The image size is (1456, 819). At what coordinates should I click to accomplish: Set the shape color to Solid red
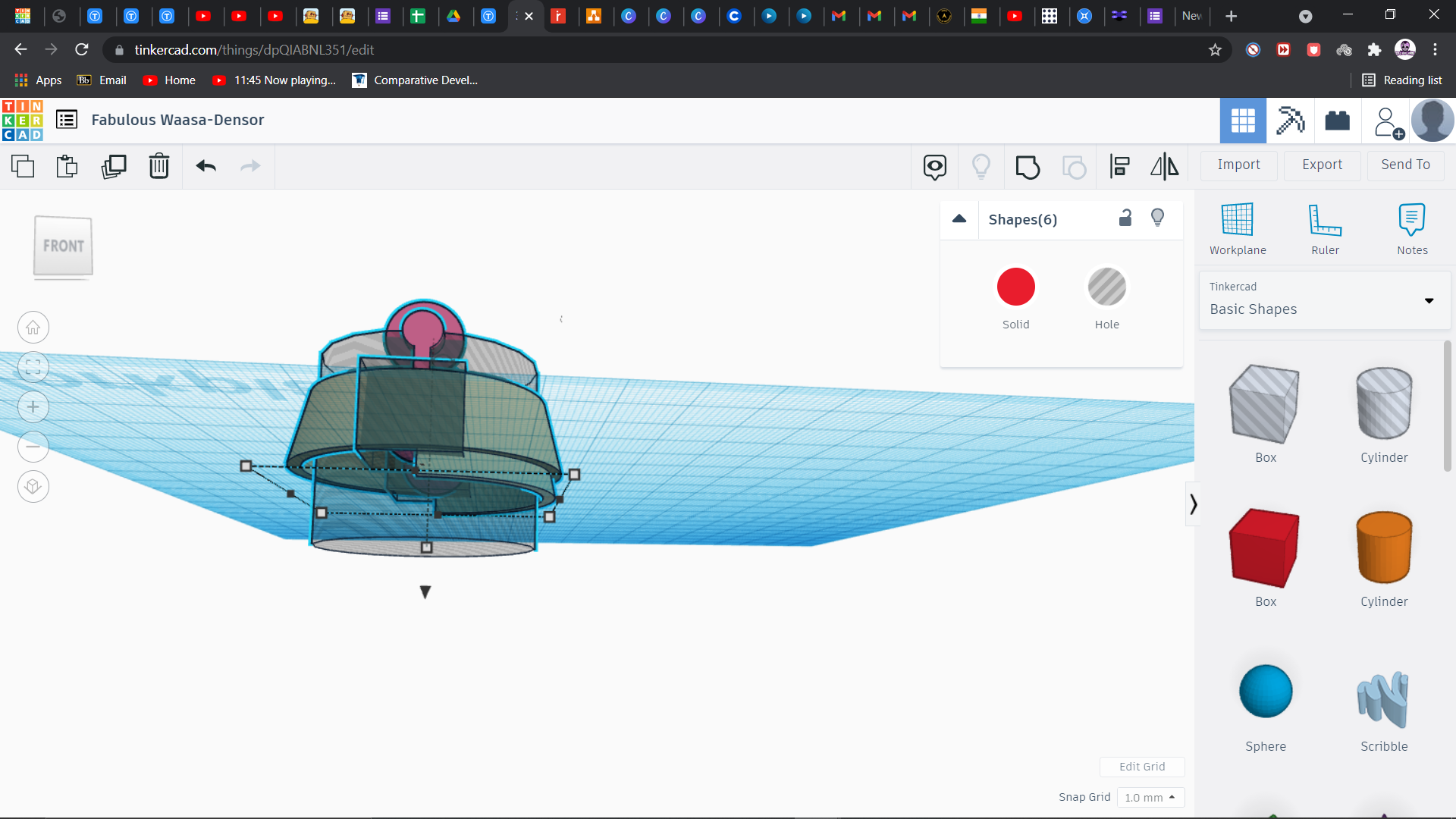pyautogui.click(x=1015, y=287)
